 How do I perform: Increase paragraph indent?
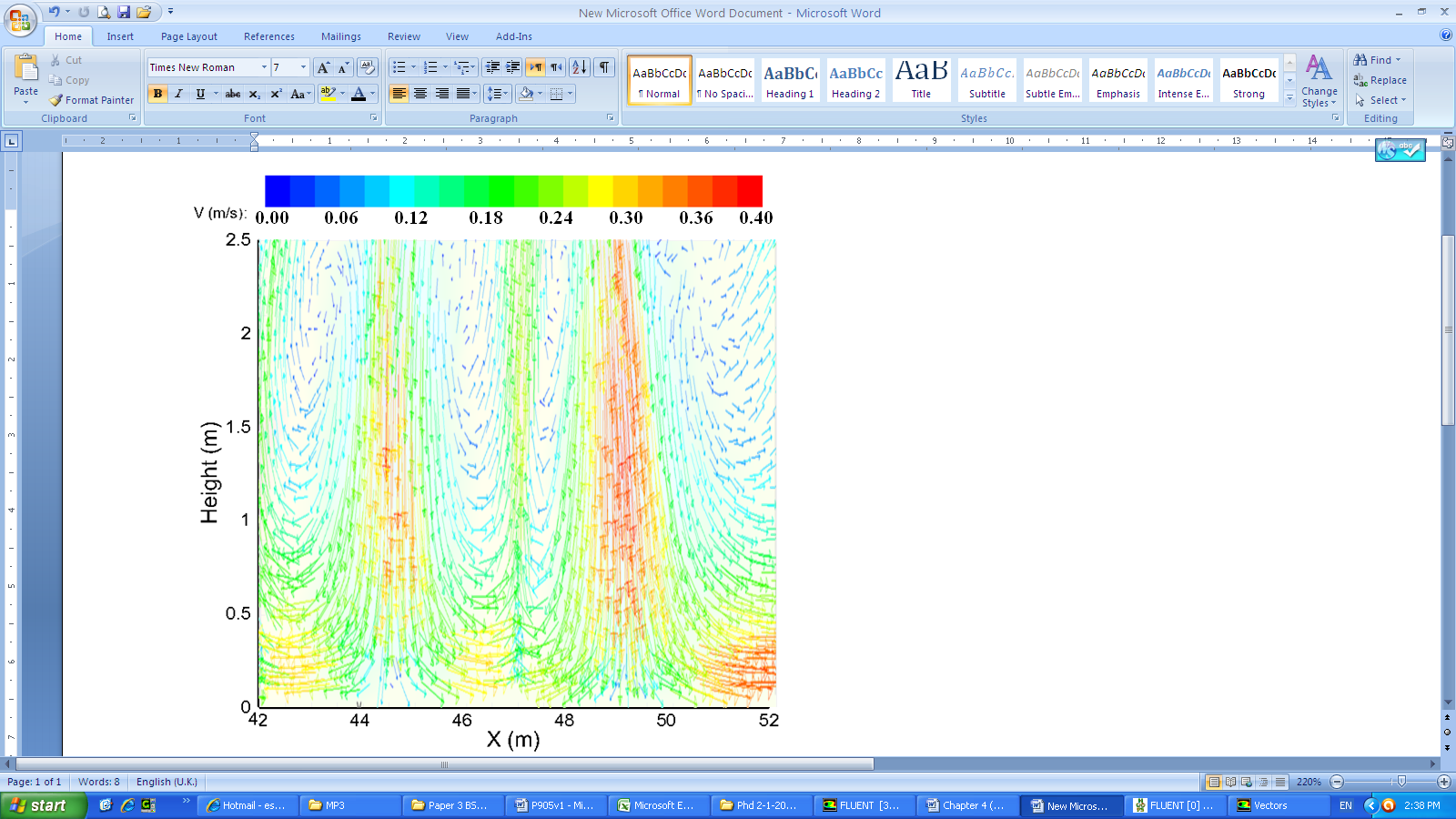pyautogui.click(x=513, y=67)
